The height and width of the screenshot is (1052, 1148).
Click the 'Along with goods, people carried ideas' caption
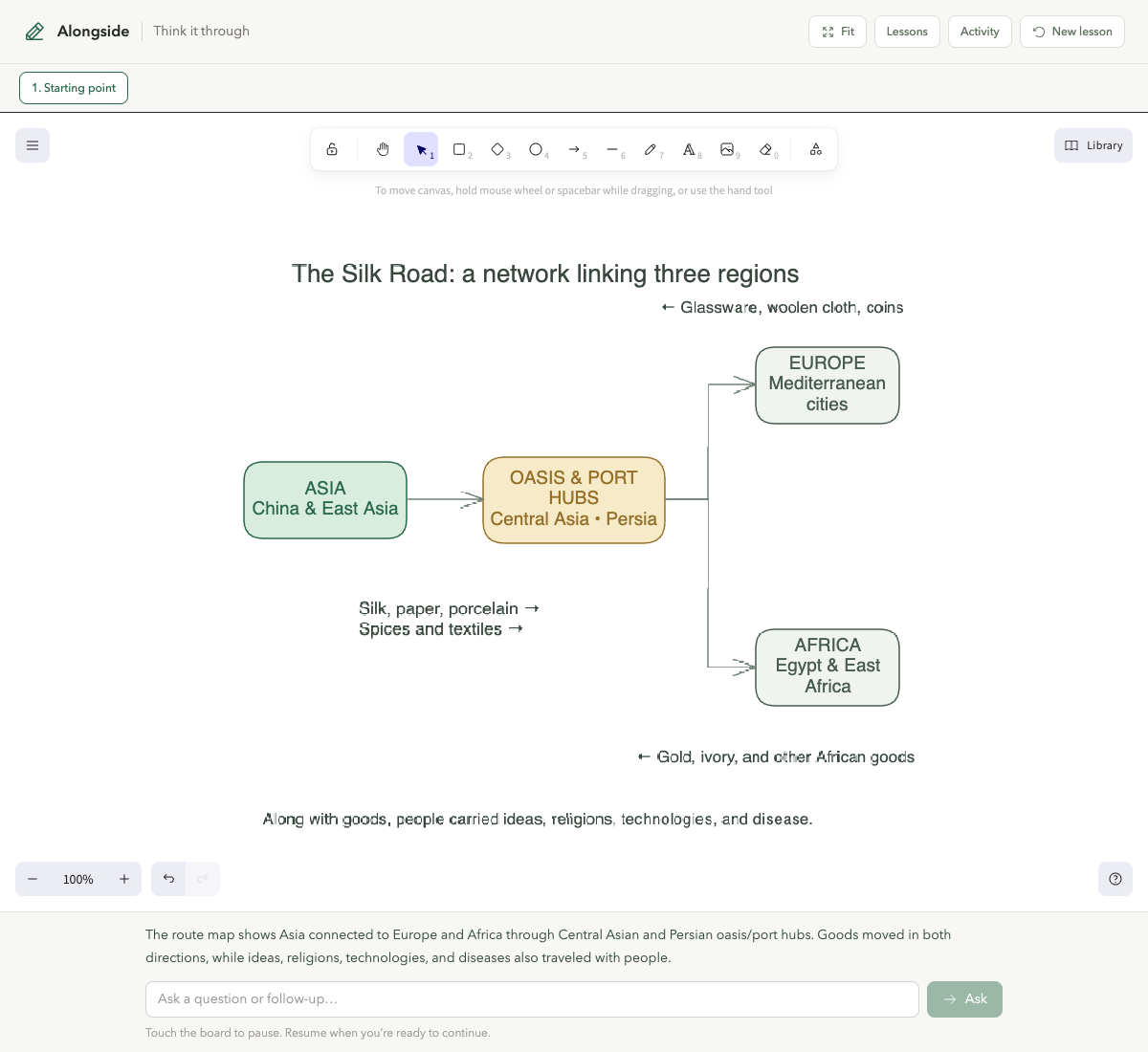coord(538,820)
